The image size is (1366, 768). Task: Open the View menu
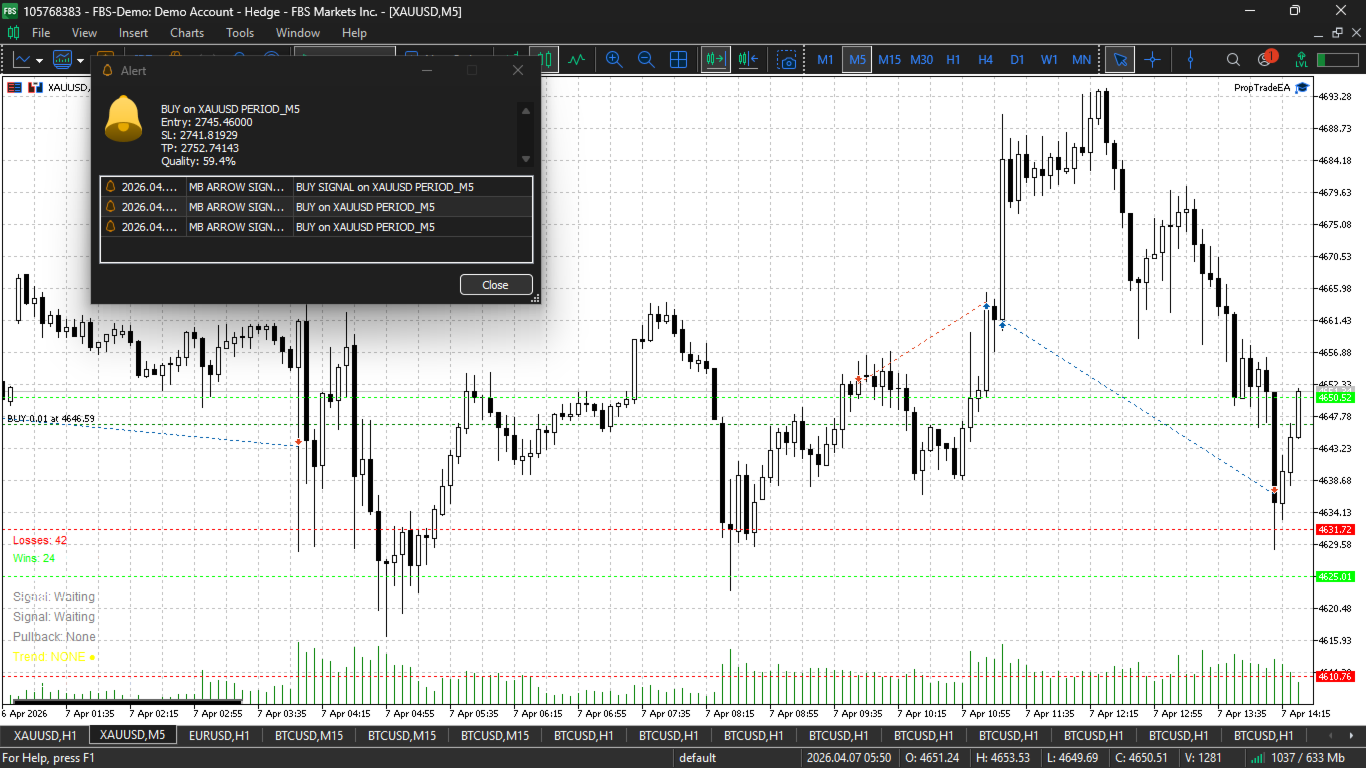click(85, 33)
